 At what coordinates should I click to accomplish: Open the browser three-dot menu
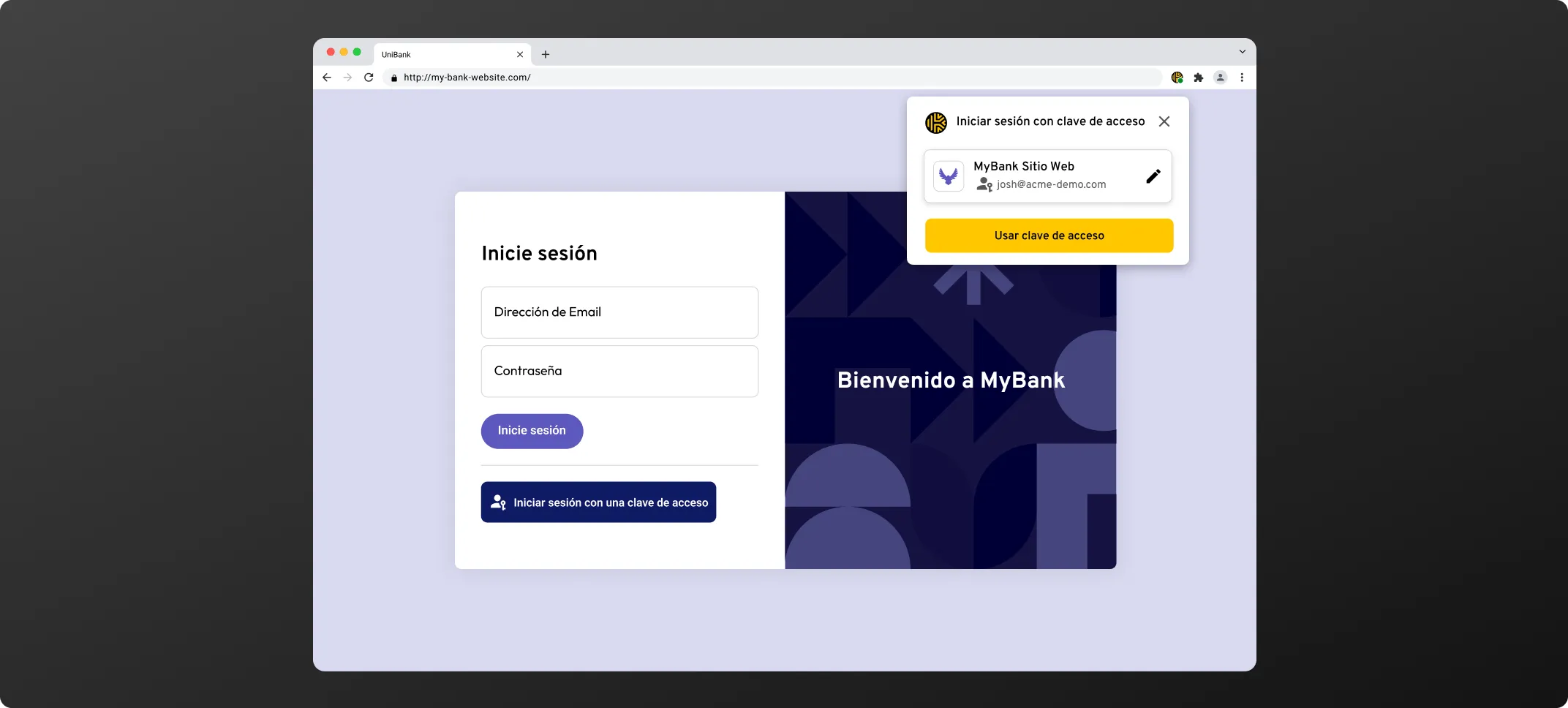pos(1242,78)
